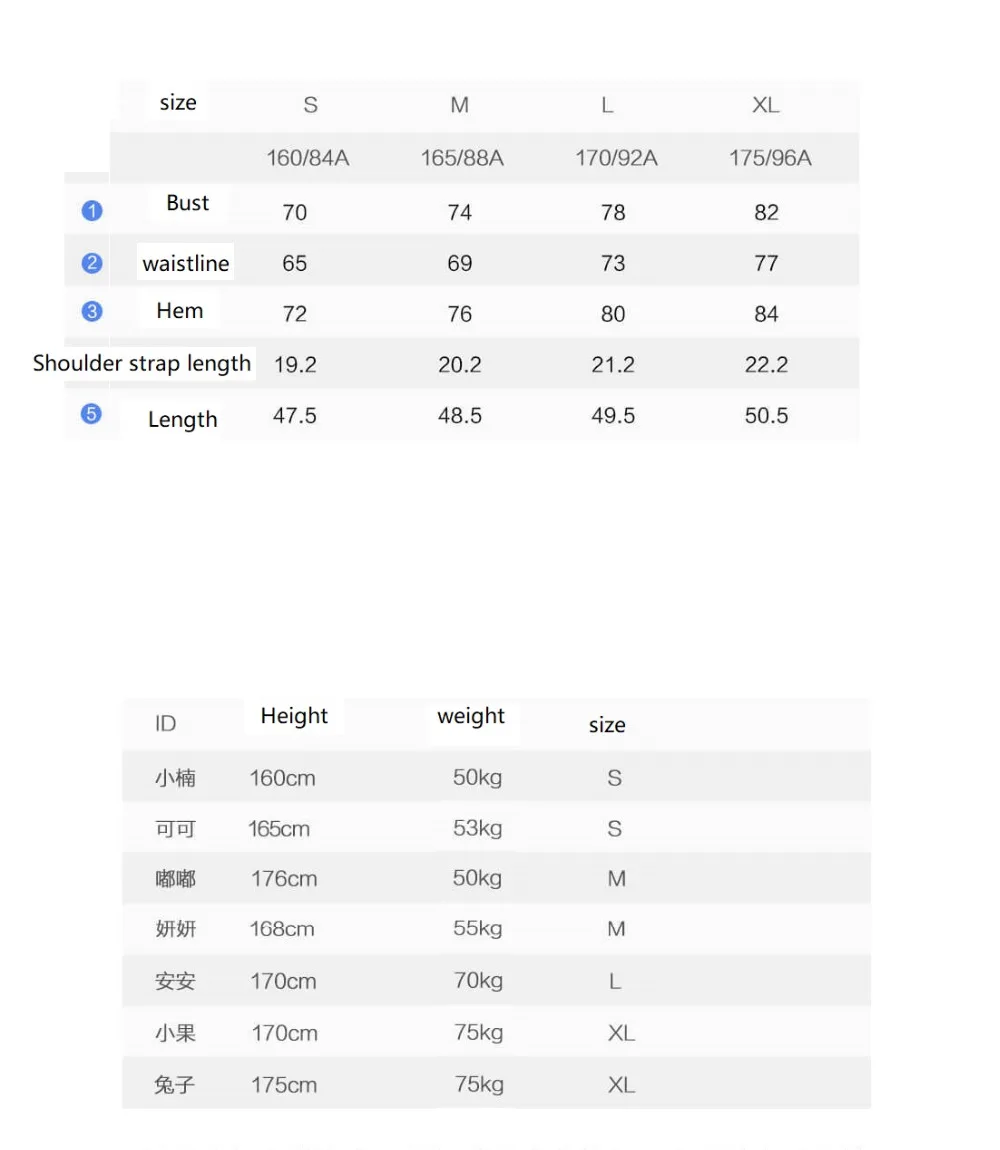Click the blue number 5 Length marker

point(91,414)
